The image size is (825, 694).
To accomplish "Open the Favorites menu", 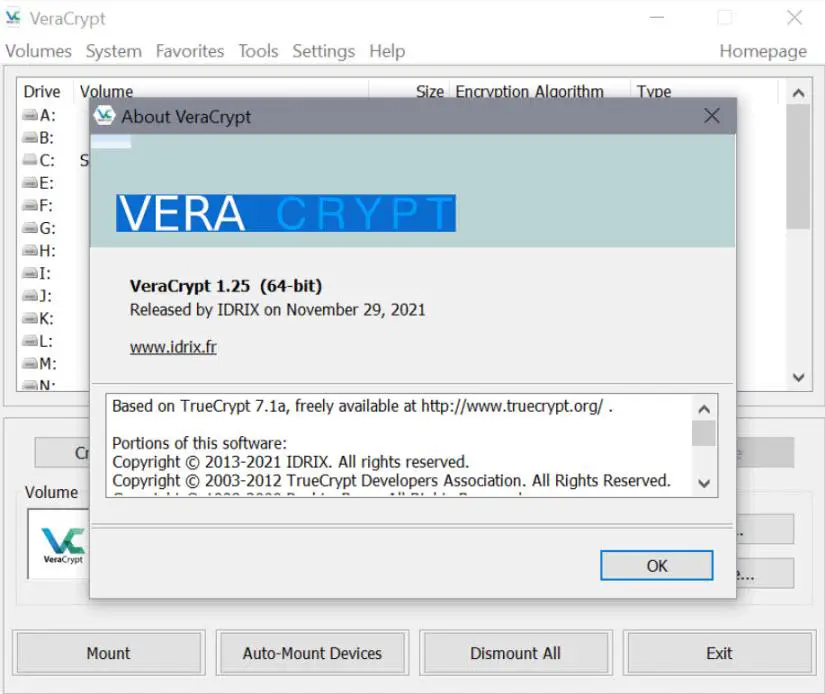I will (190, 51).
